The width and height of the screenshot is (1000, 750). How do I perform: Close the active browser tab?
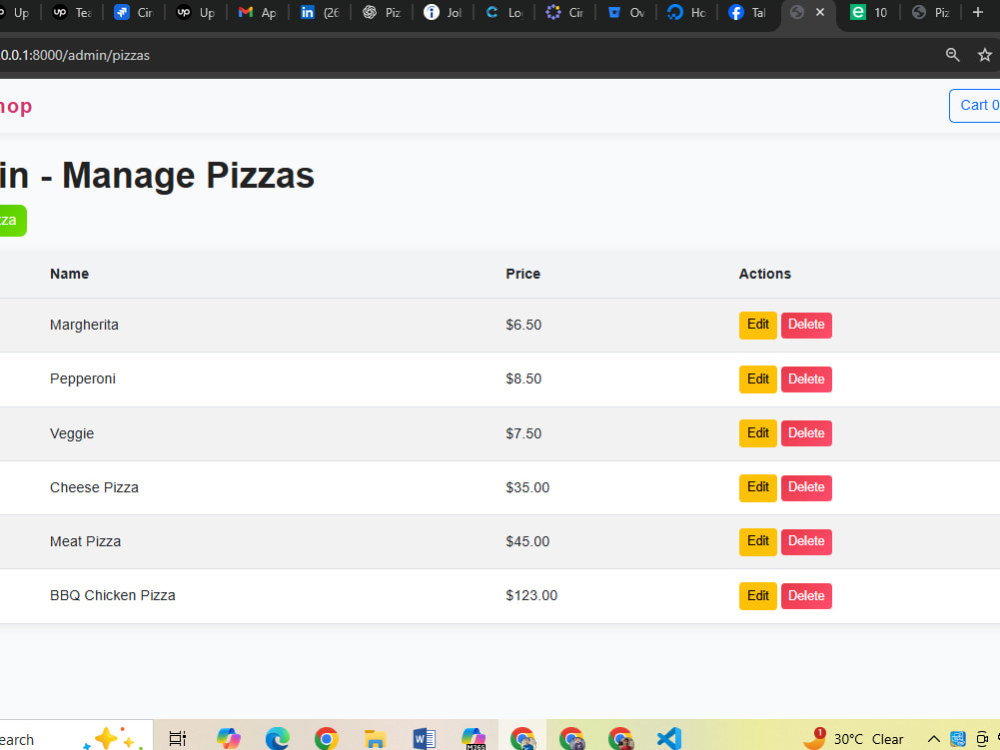(820, 12)
